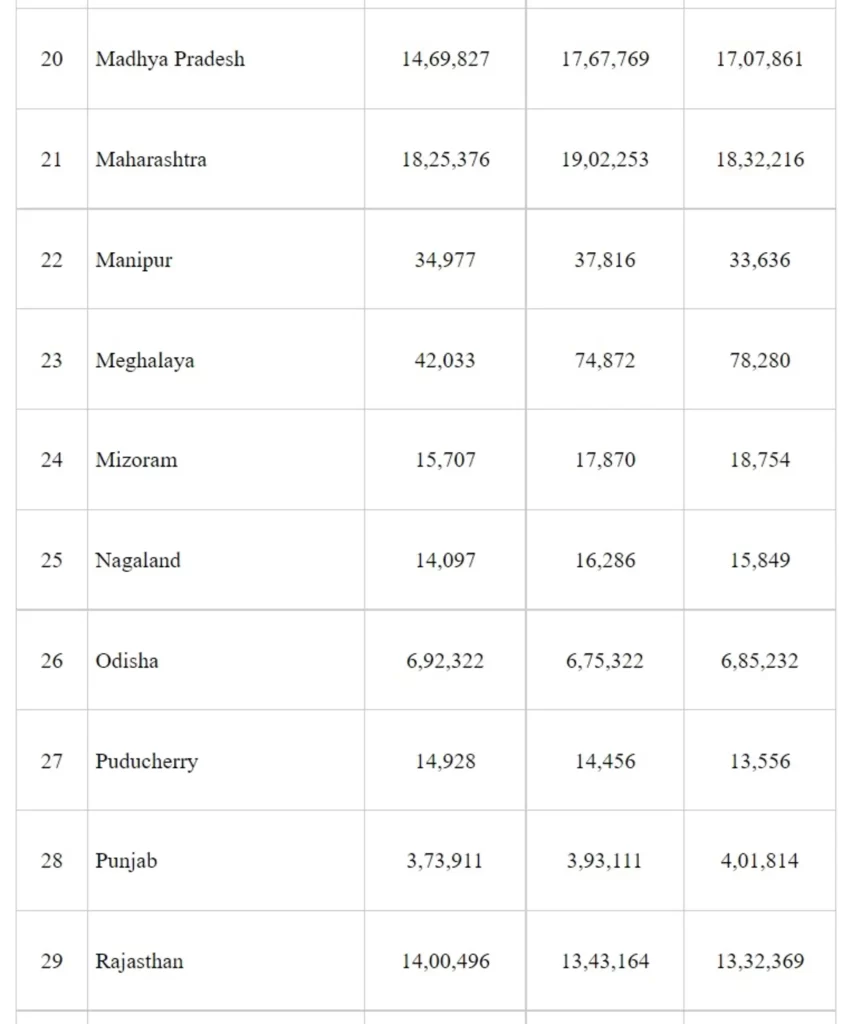Click the Mizoram state name
The width and height of the screenshot is (852, 1024).
click(x=136, y=460)
